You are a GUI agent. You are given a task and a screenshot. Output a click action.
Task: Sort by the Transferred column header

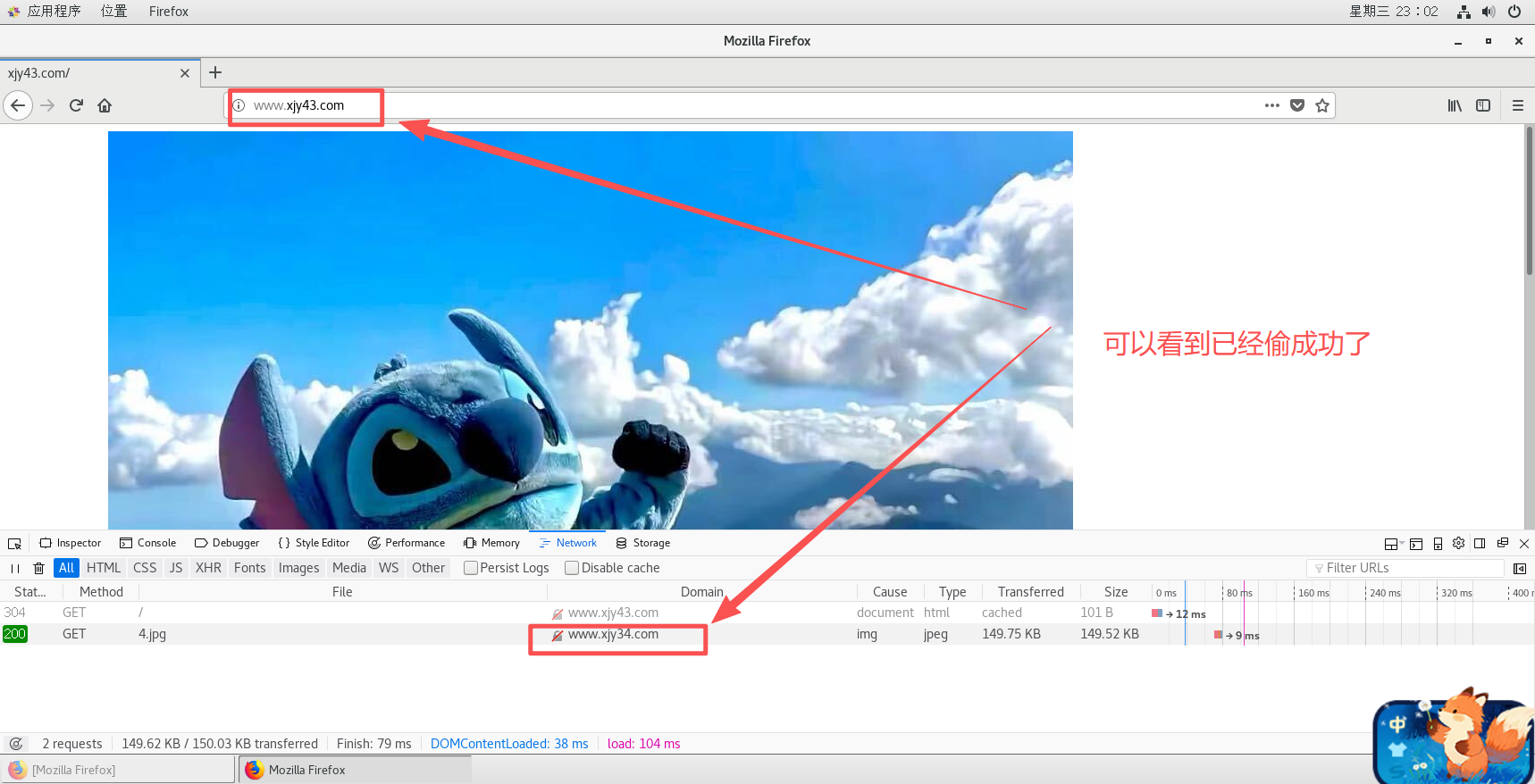[1030, 592]
